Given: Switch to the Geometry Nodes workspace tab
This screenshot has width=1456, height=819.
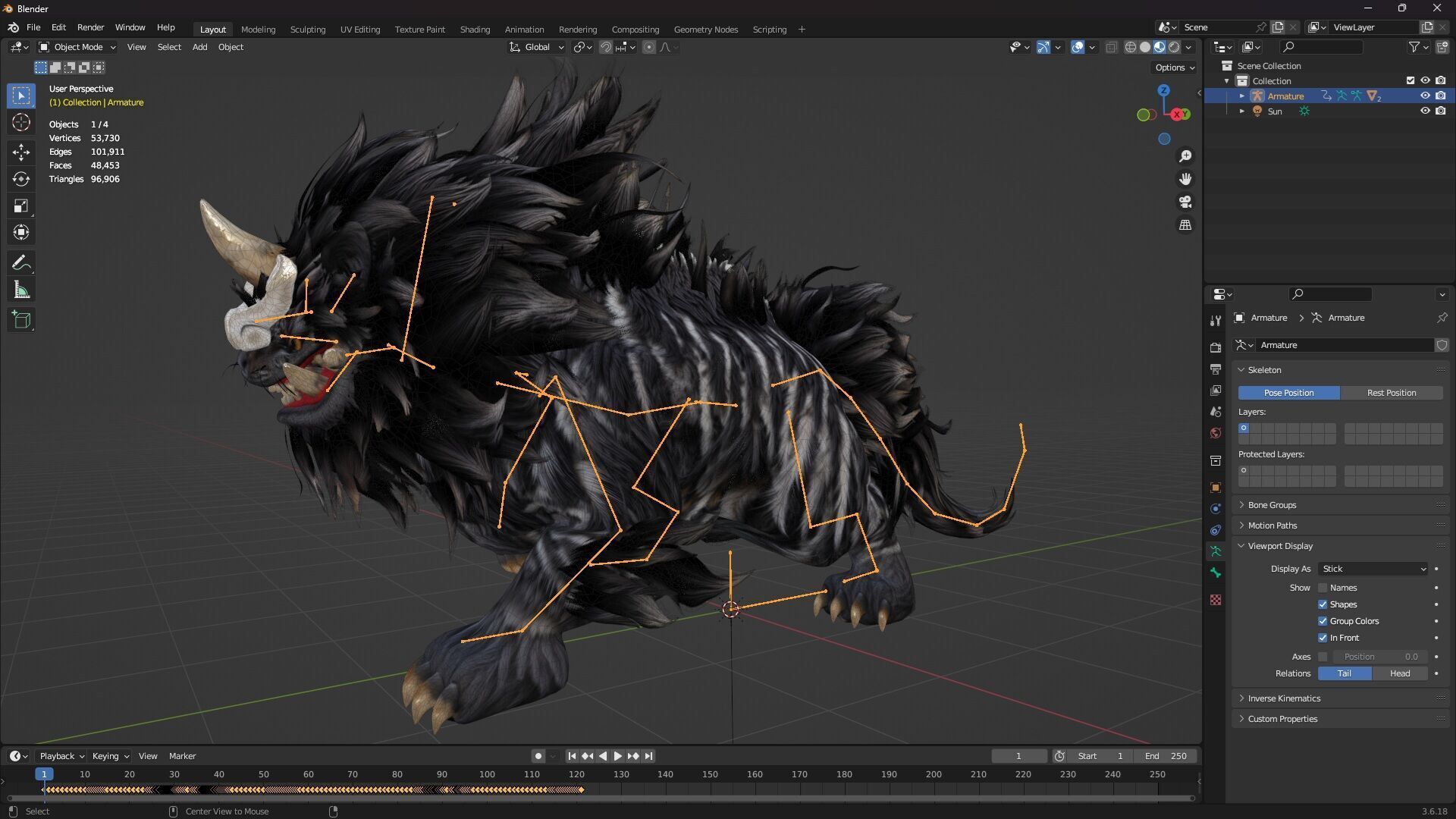Looking at the screenshot, I should click(x=706, y=29).
